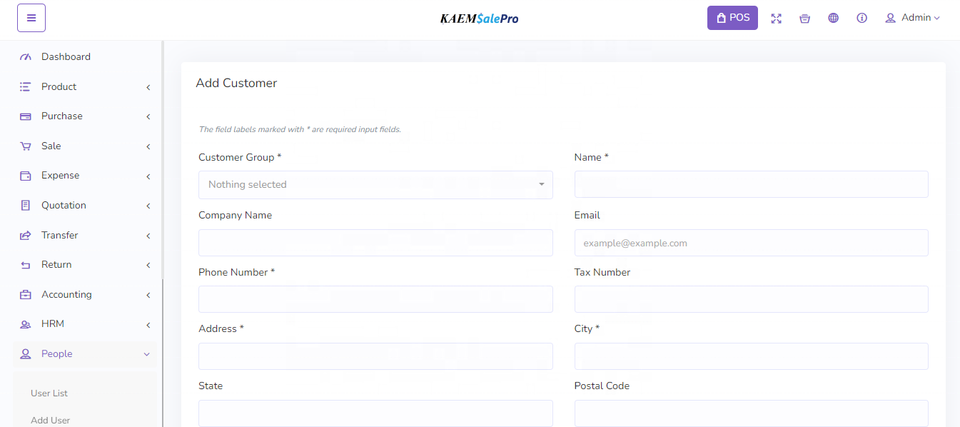
Task: Click the People person icon
Action: (25, 354)
